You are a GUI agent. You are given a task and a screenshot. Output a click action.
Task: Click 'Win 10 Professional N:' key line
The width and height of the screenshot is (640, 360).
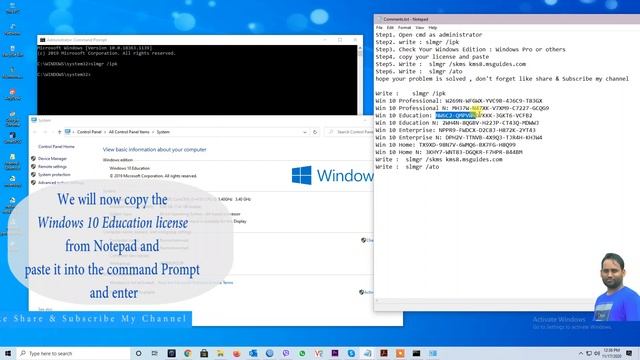[462, 108]
